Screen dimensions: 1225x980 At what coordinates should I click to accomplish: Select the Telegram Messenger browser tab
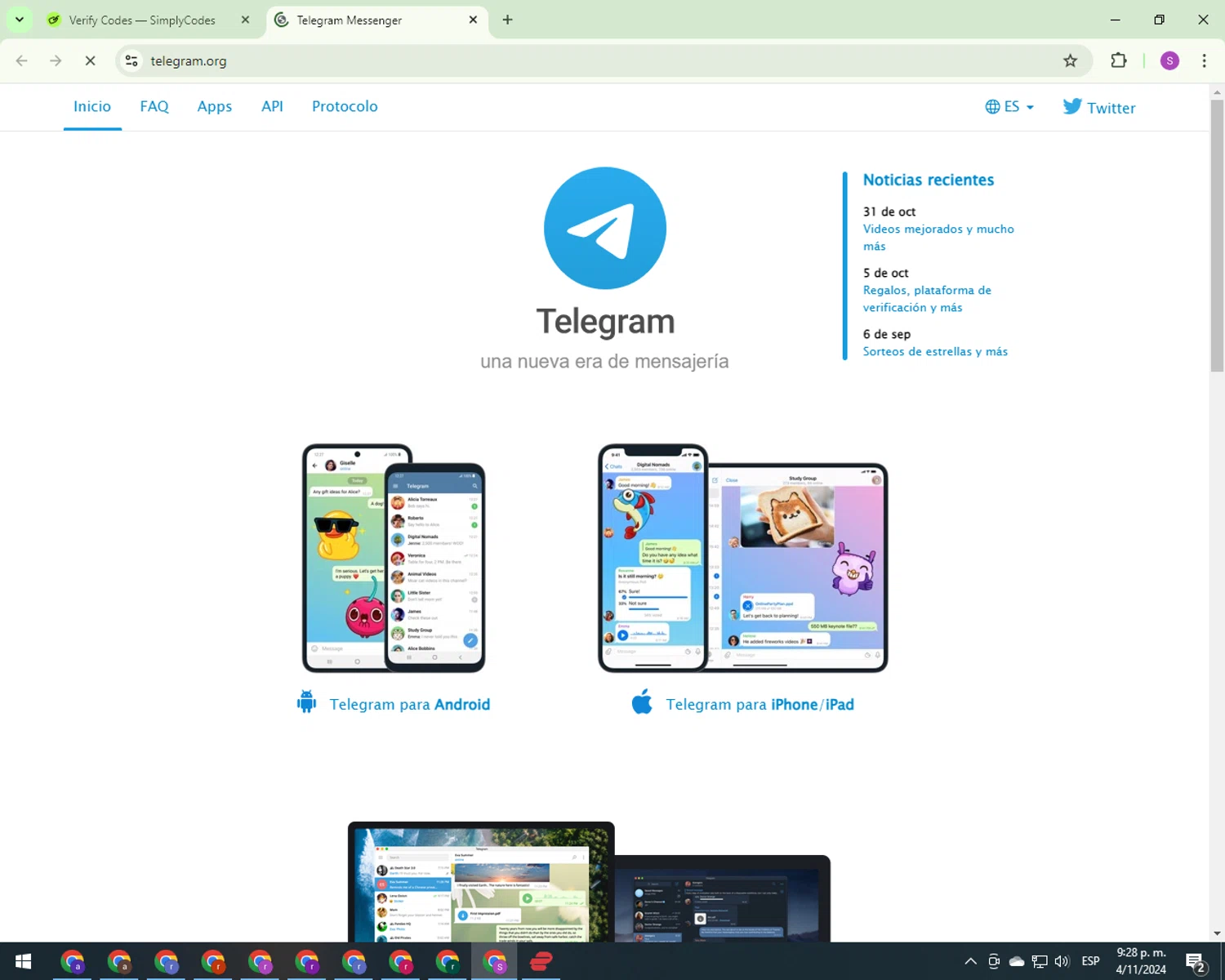(376, 20)
